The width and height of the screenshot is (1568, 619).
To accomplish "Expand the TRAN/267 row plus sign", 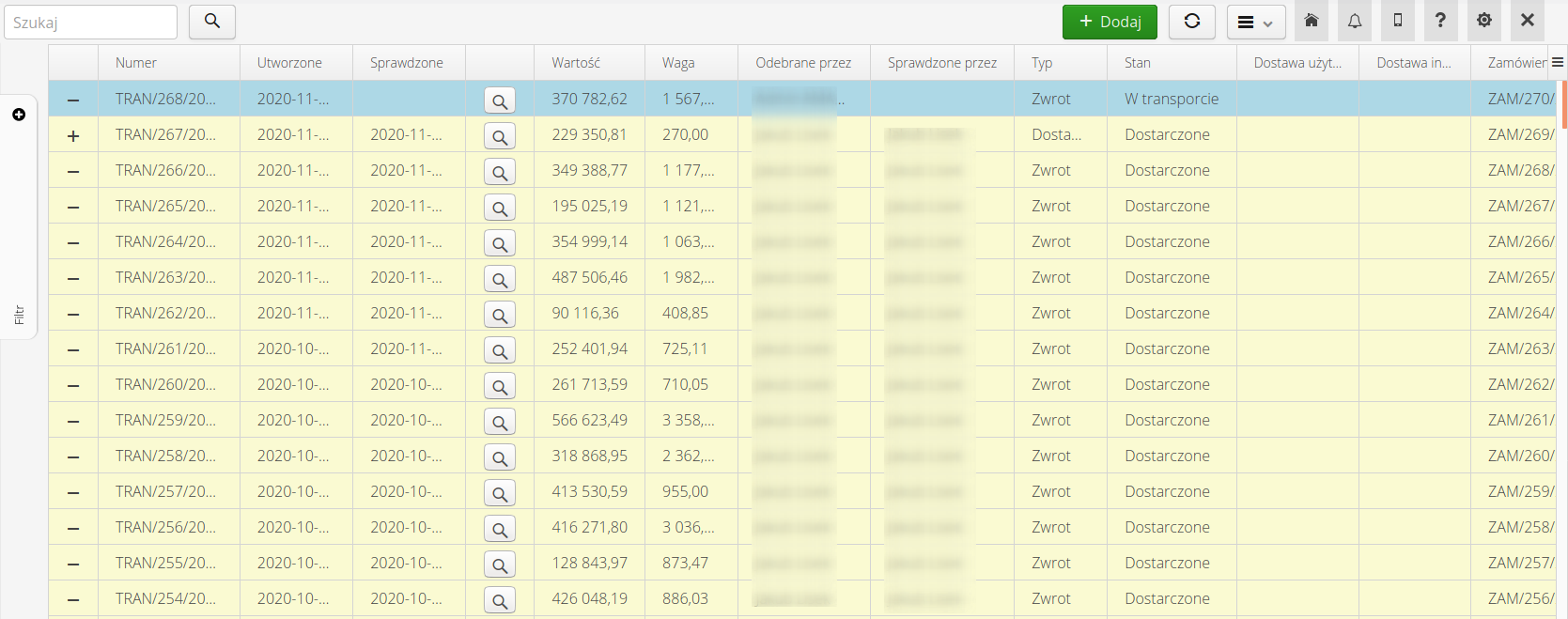I will tap(73, 136).
